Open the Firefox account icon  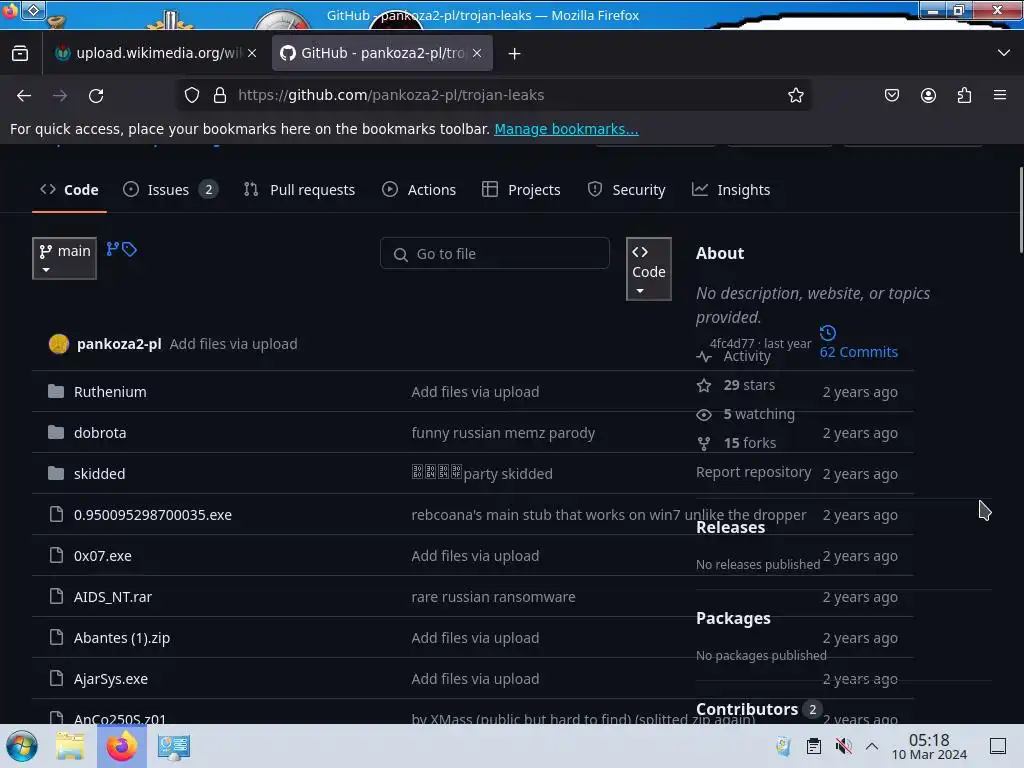coord(928,95)
